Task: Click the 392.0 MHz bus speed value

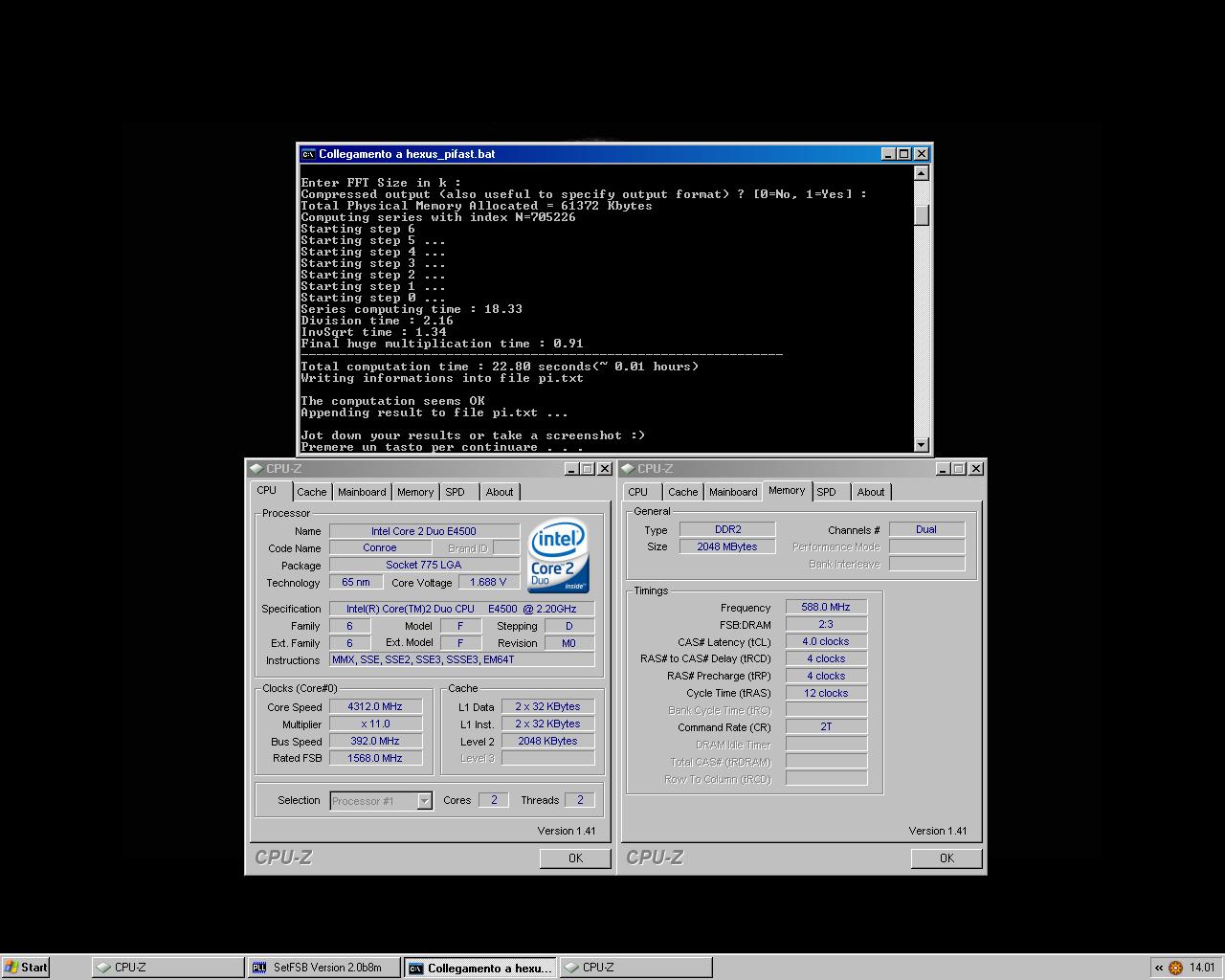Action: coord(375,742)
